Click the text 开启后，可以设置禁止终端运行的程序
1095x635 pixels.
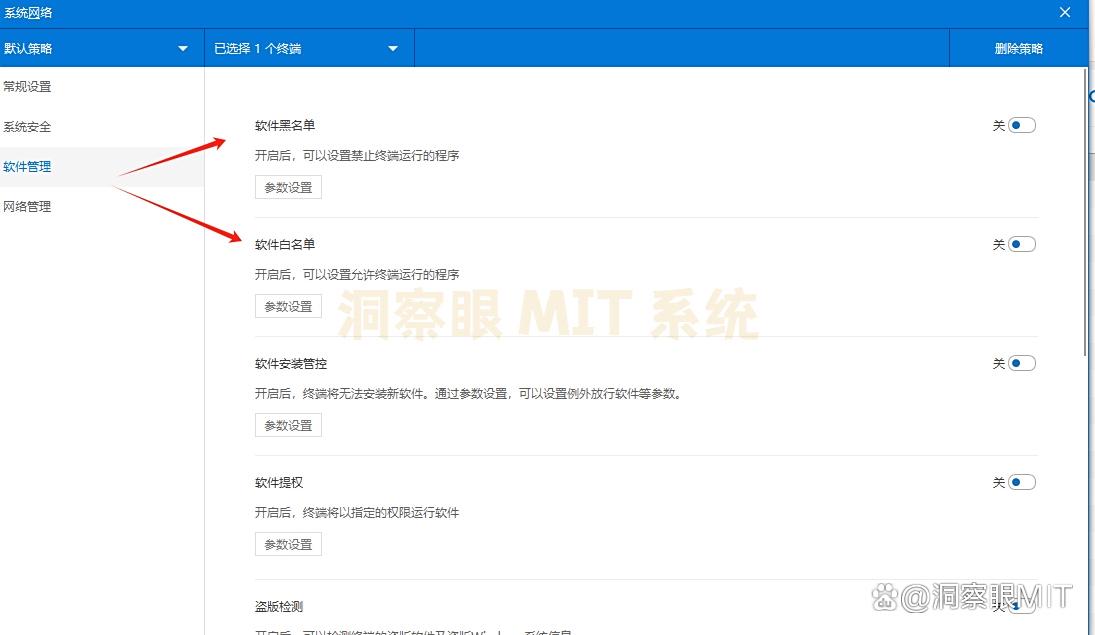[x=357, y=156]
